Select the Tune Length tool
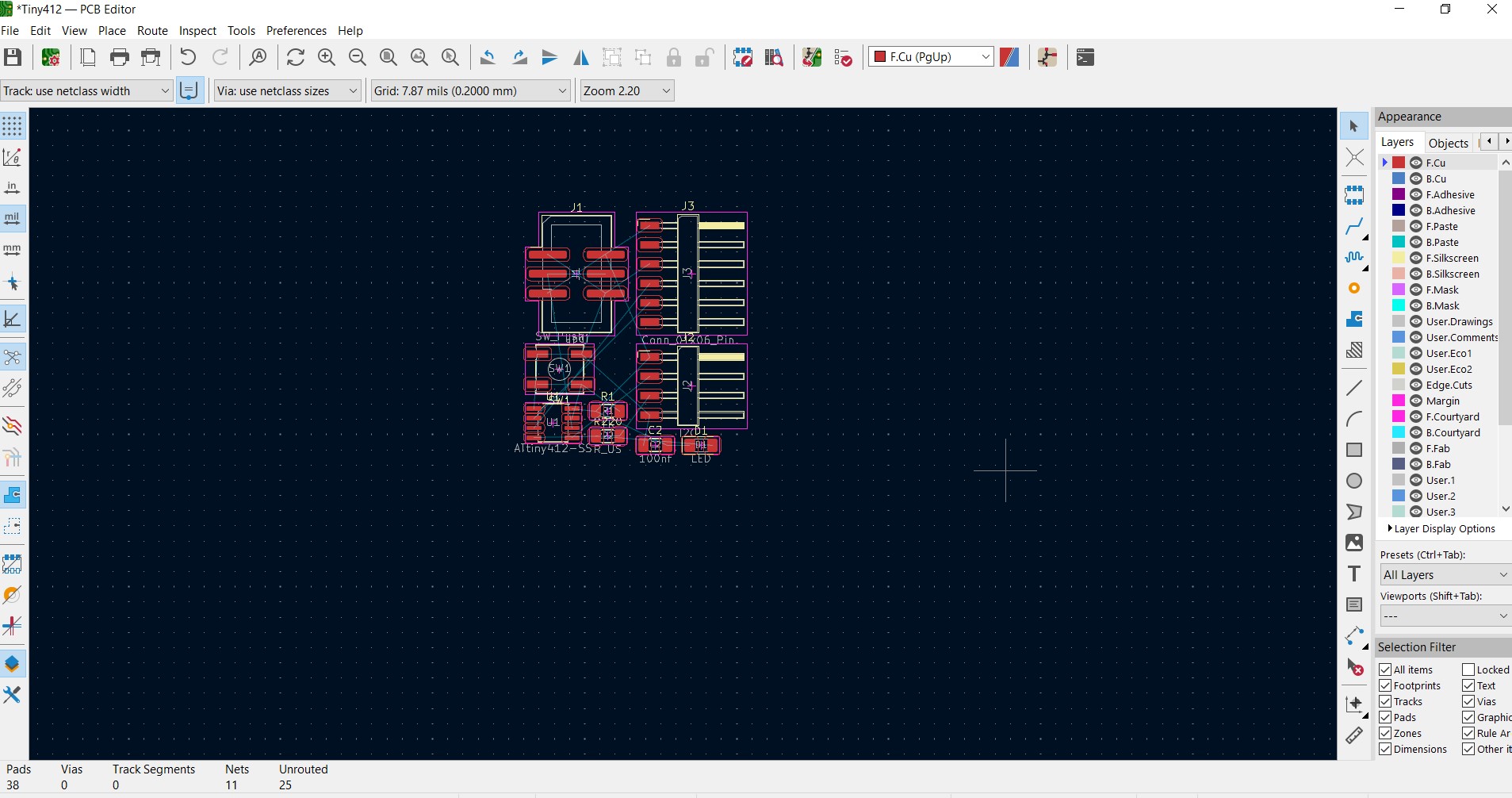 point(1354,258)
